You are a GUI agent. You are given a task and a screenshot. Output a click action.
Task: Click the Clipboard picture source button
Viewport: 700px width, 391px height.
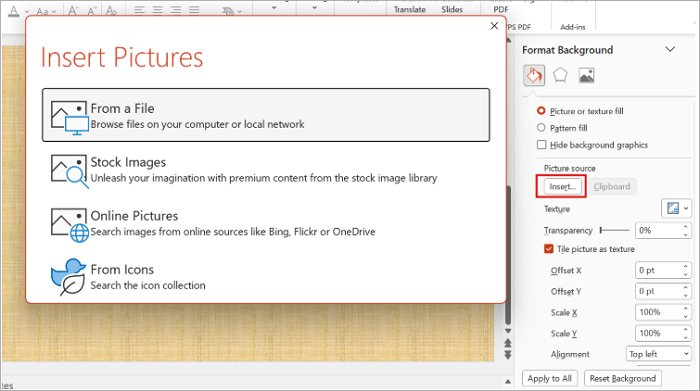pyautogui.click(x=612, y=187)
